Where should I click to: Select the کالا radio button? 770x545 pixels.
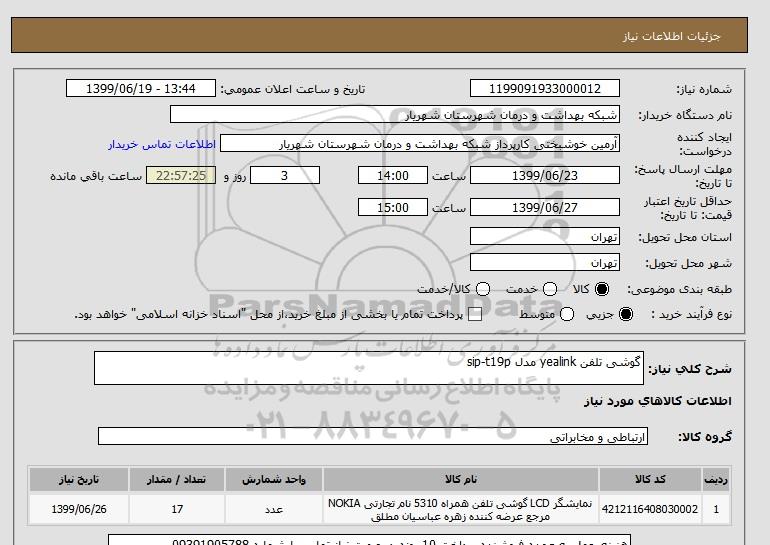point(602,289)
